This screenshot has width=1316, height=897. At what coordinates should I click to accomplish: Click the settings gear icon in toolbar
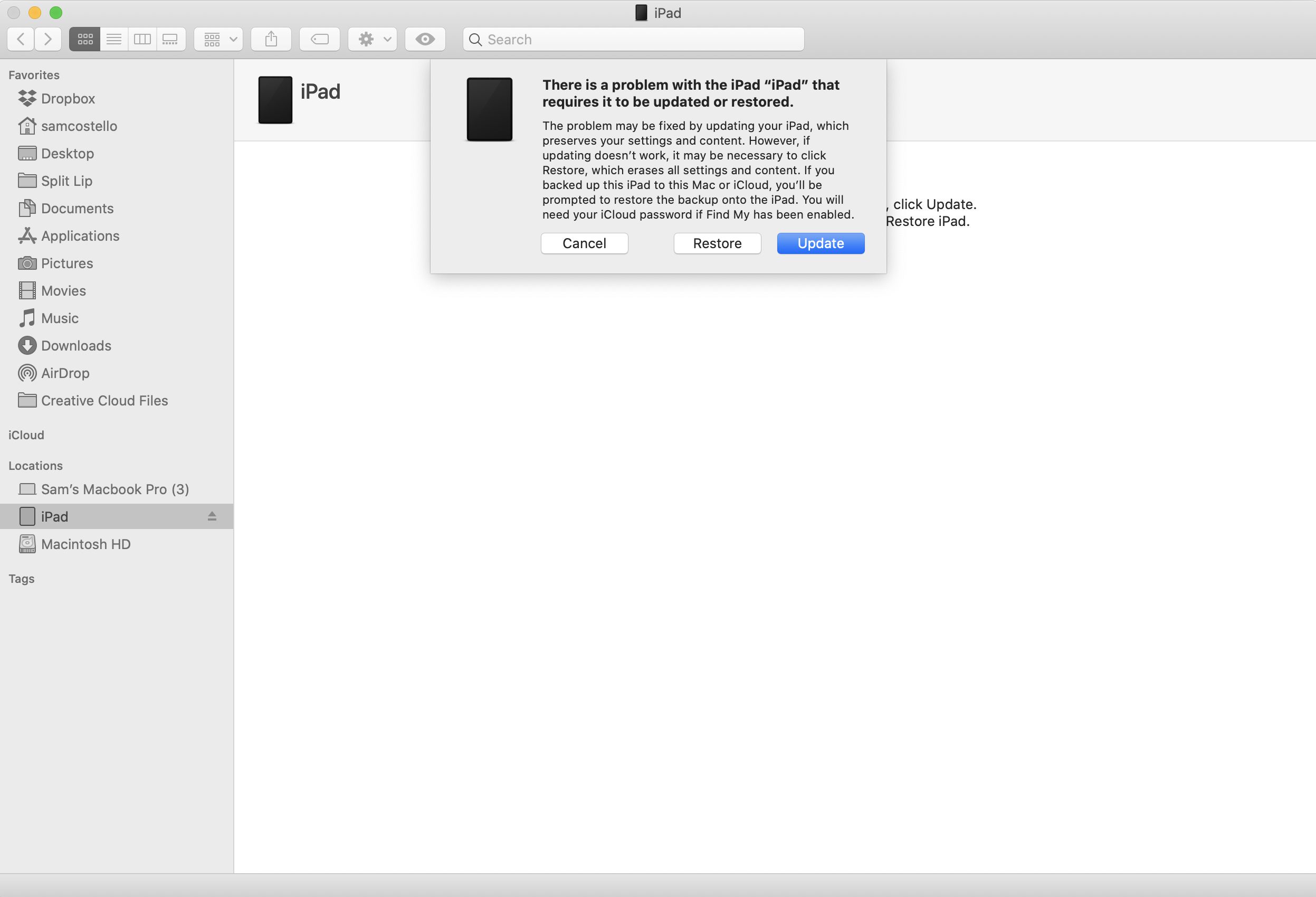coord(365,39)
